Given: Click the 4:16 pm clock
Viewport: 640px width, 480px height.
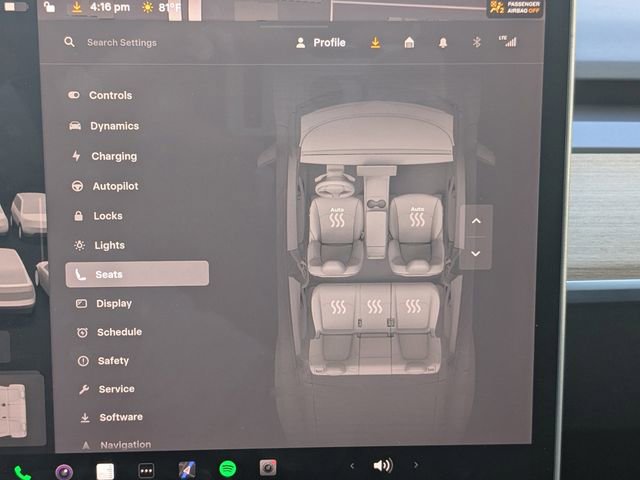Looking at the screenshot, I should pos(110,7).
